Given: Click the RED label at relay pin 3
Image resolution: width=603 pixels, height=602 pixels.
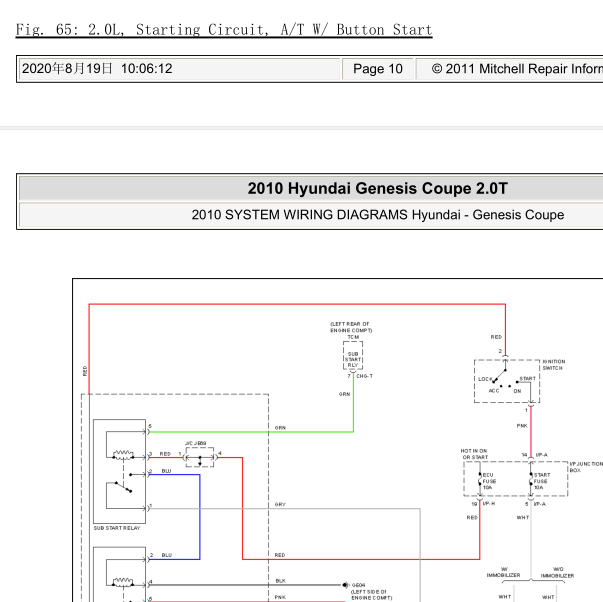Looking at the screenshot, I should [165, 454].
